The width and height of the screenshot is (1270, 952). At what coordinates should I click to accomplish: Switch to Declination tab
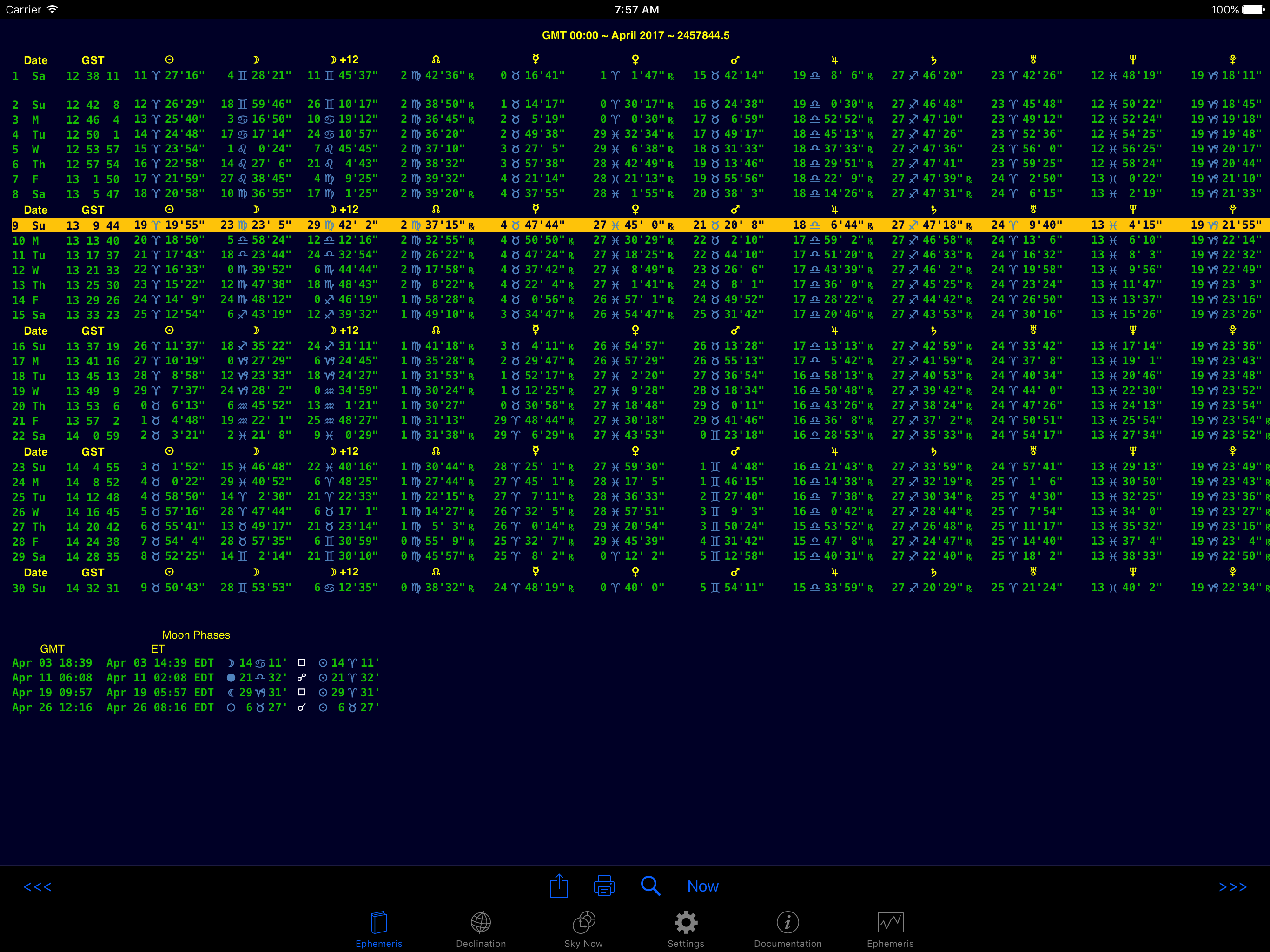(481, 930)
